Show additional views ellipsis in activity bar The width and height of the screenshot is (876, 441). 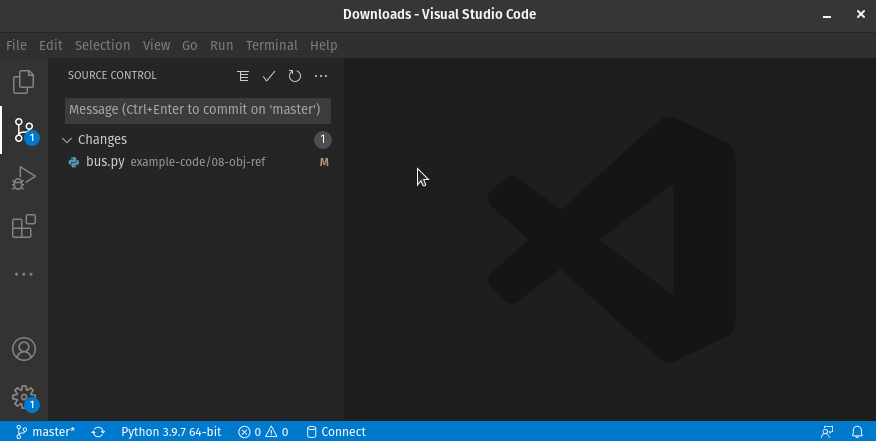[24, 274]
